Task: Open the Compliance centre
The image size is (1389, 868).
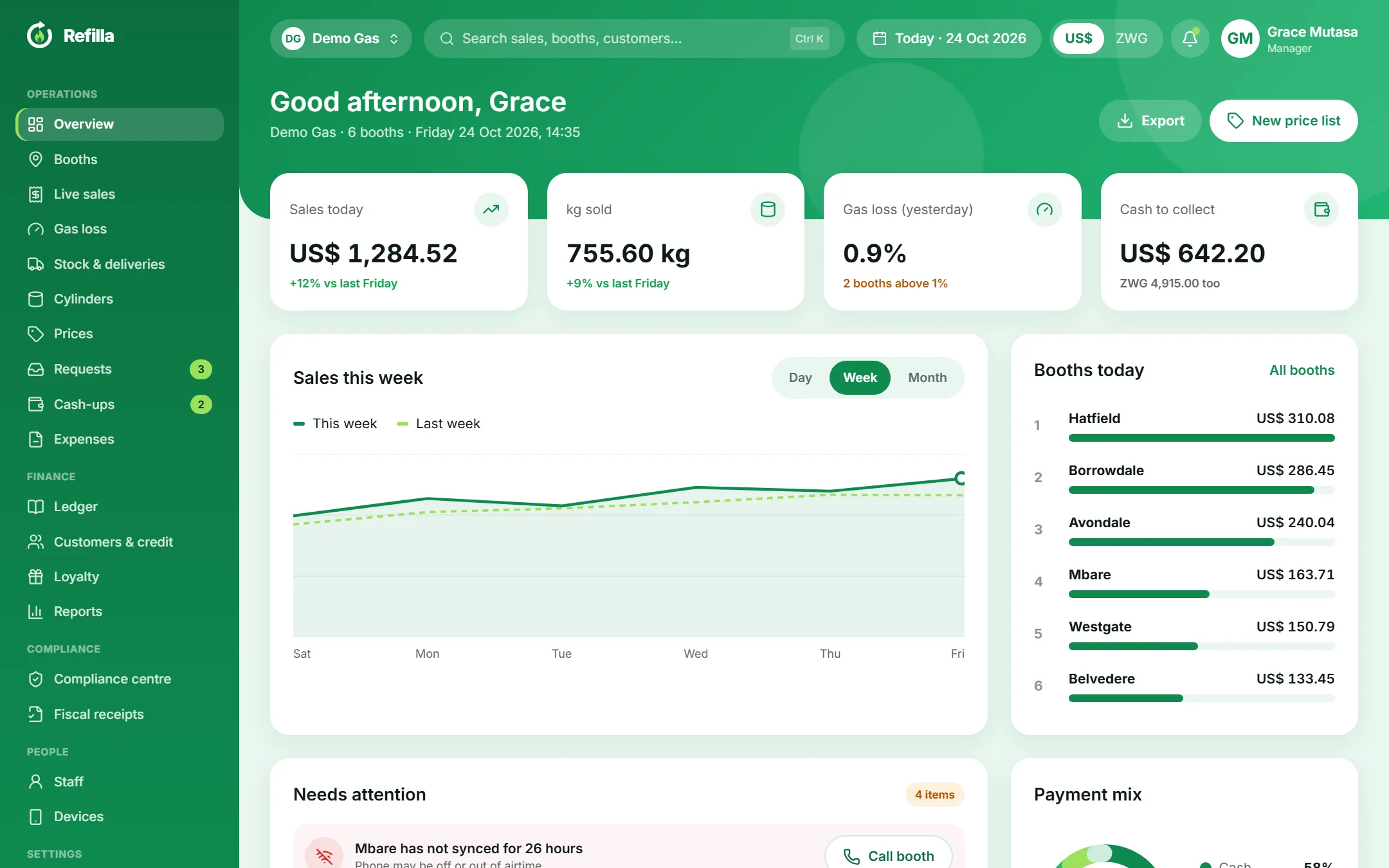Action: point(120,679)
